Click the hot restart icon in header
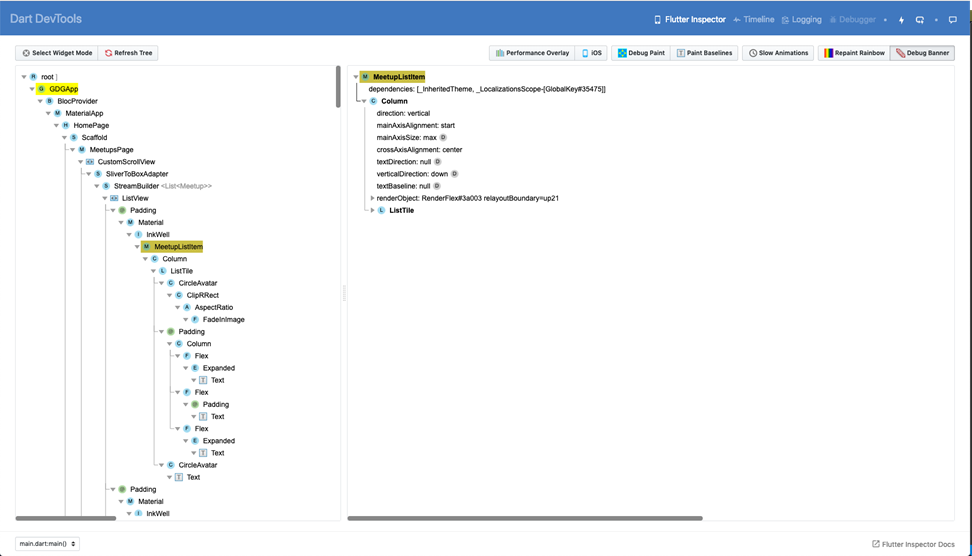 [x=919, y=20]
